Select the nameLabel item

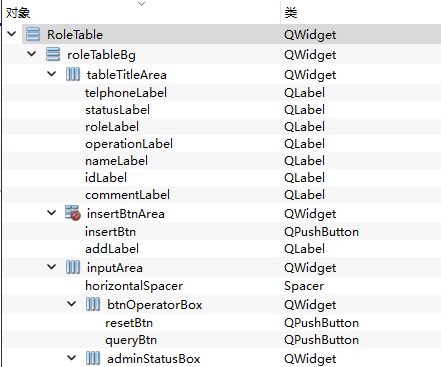116,161
